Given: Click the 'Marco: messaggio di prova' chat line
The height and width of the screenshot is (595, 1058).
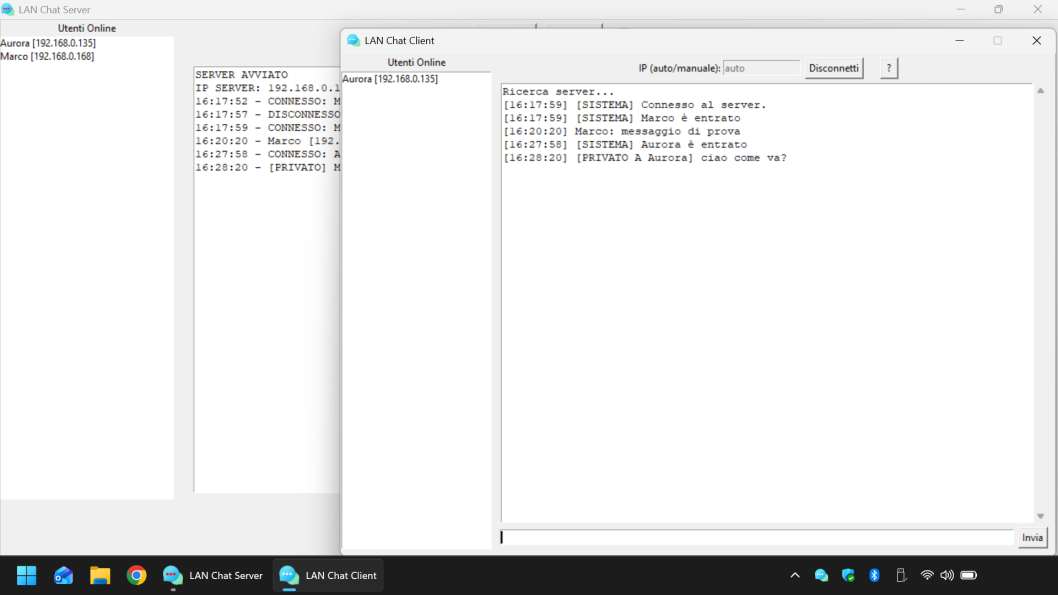Looking at the screenshot, I should click(621, 132).
